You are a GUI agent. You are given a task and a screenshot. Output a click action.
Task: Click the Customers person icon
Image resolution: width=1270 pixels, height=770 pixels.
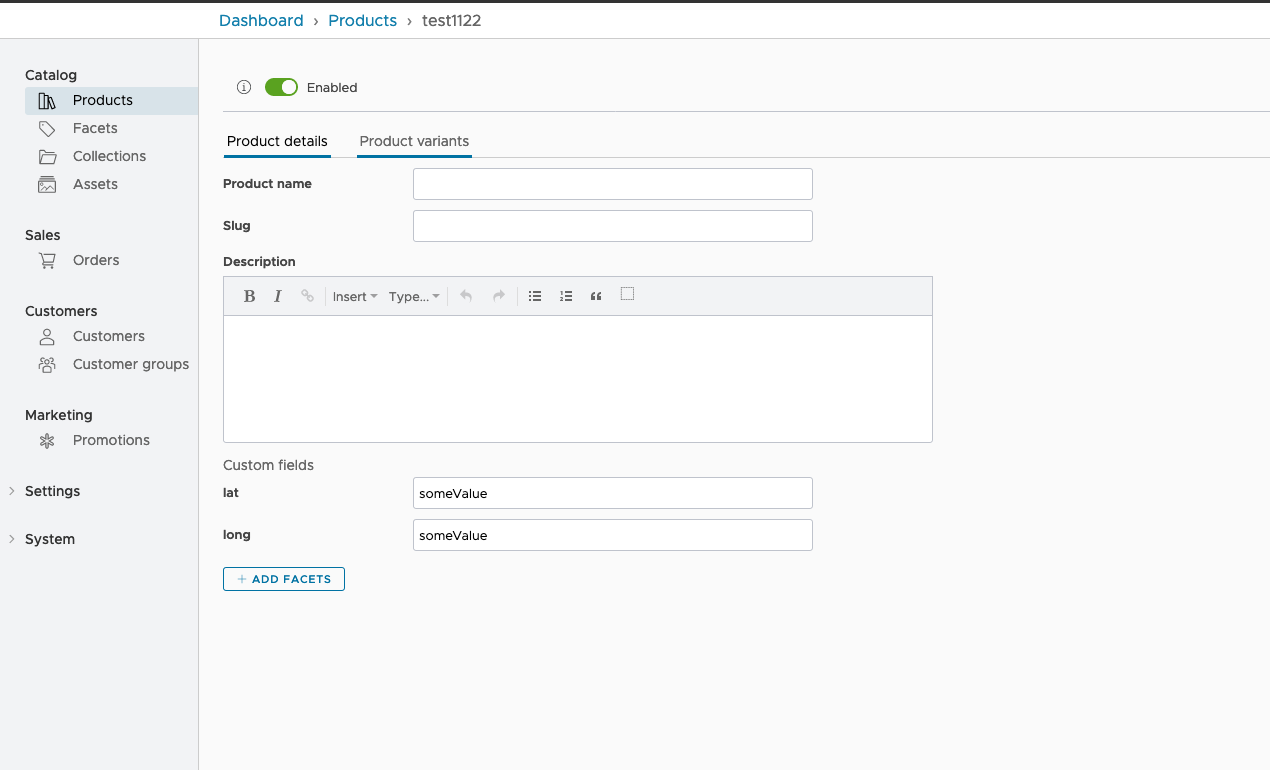(46, 336)
